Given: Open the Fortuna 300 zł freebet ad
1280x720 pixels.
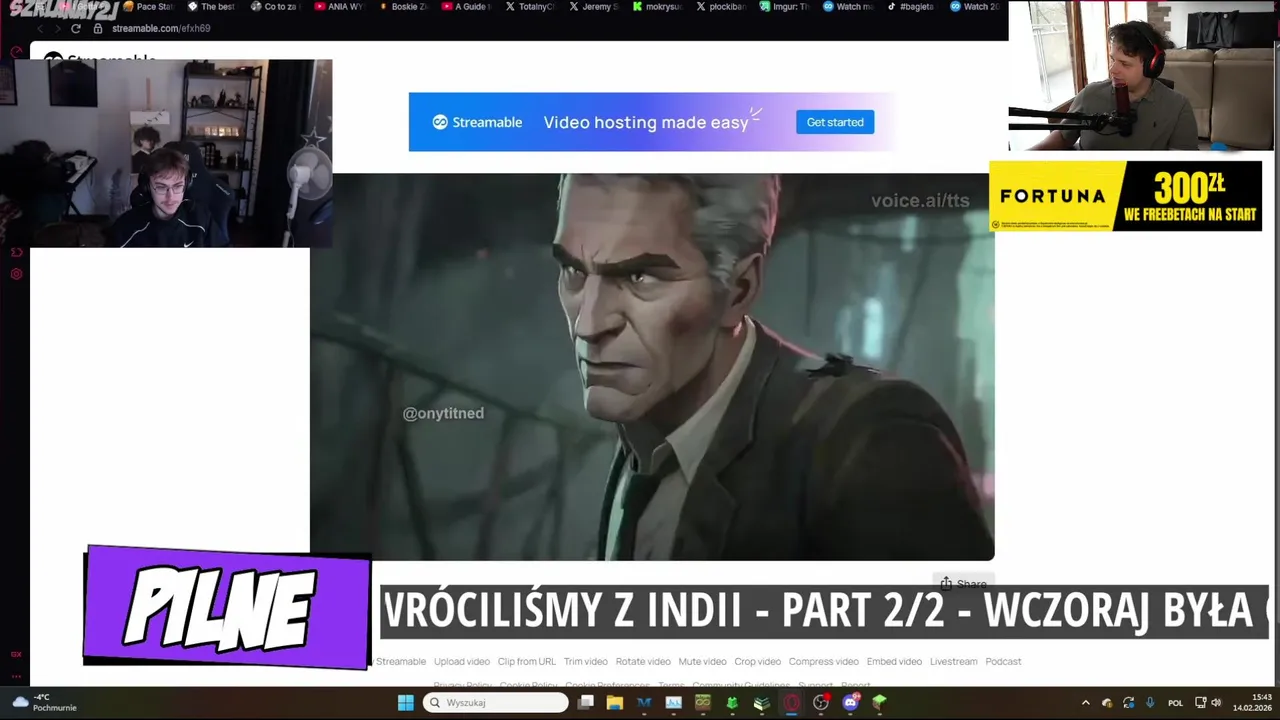Looking at the screenshot, I should [1125, 196].
